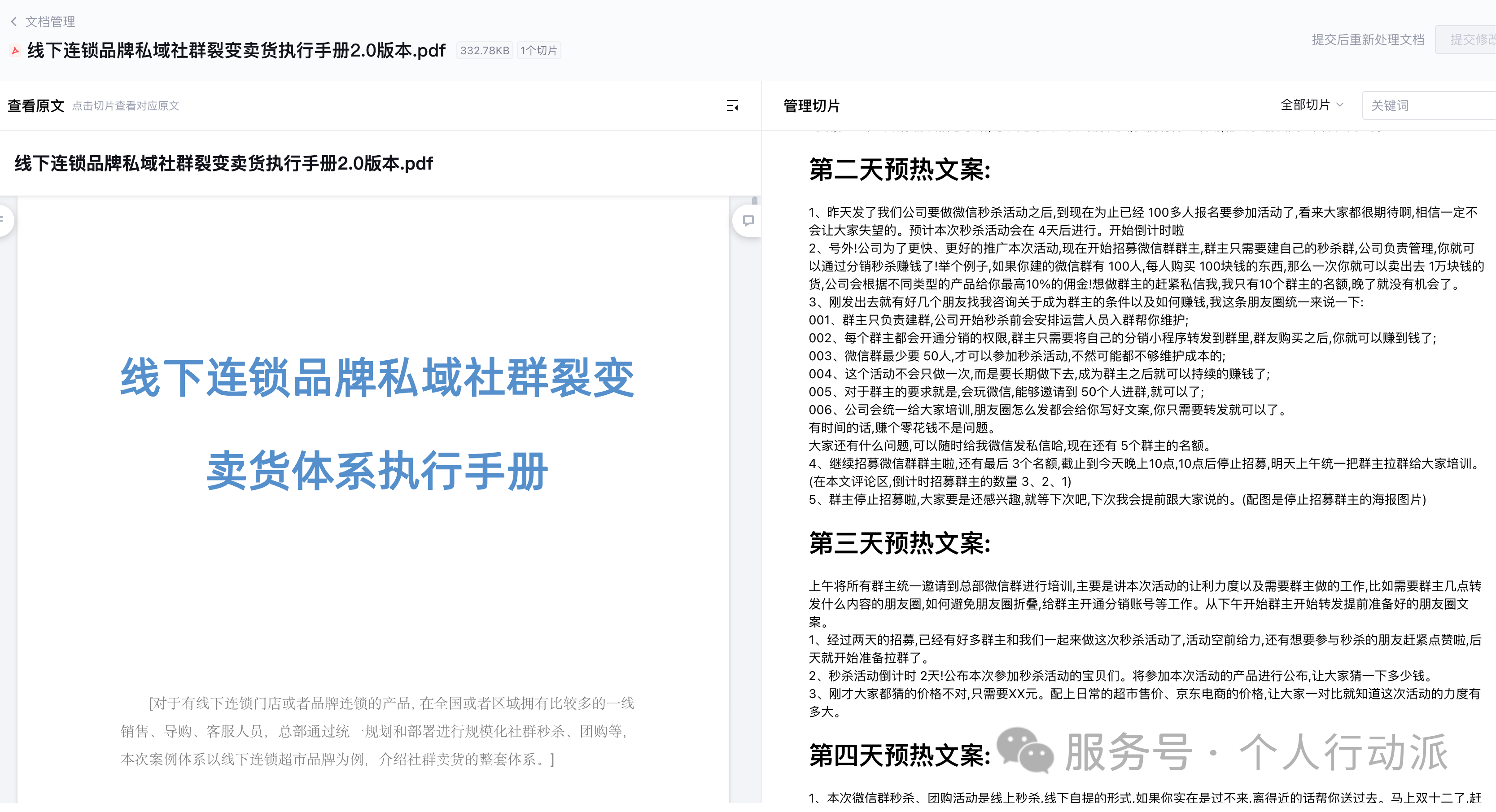Click the blue cover title in the PDF page
The image size is (1496, 812).
click(x=377, y=378)
